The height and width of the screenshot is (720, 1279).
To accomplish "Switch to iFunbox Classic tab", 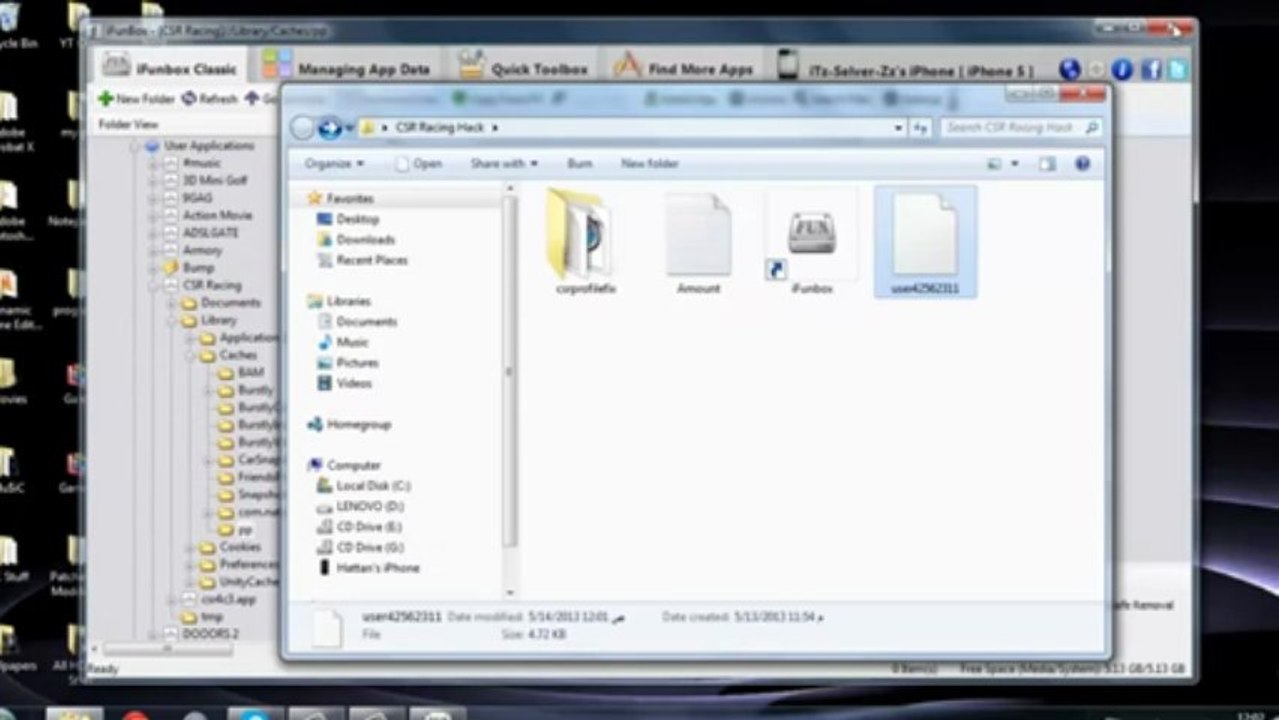I will pos(171,68).
